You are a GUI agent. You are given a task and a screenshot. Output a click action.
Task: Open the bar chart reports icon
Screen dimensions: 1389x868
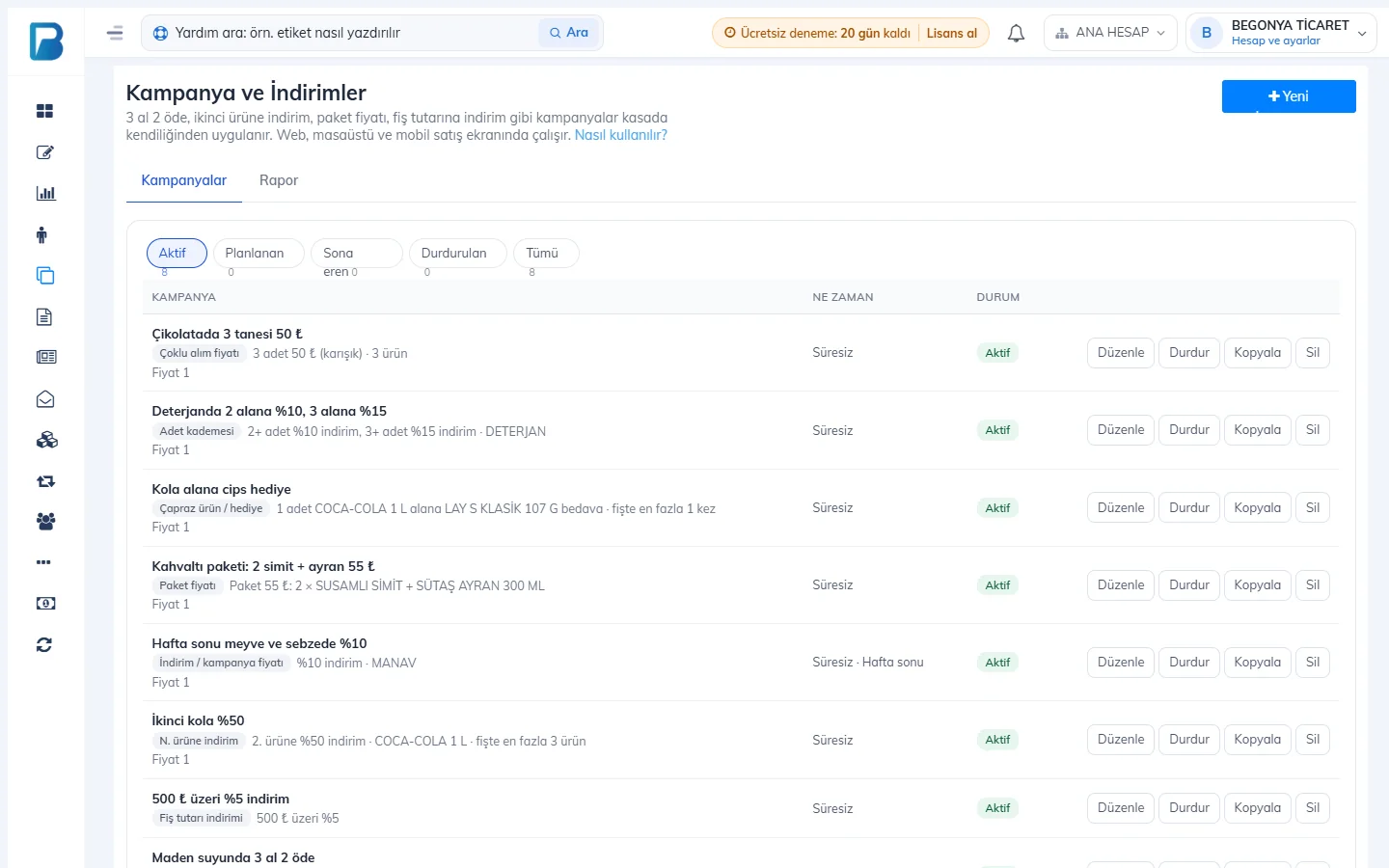pyautogui.click(x=45, y=193)
